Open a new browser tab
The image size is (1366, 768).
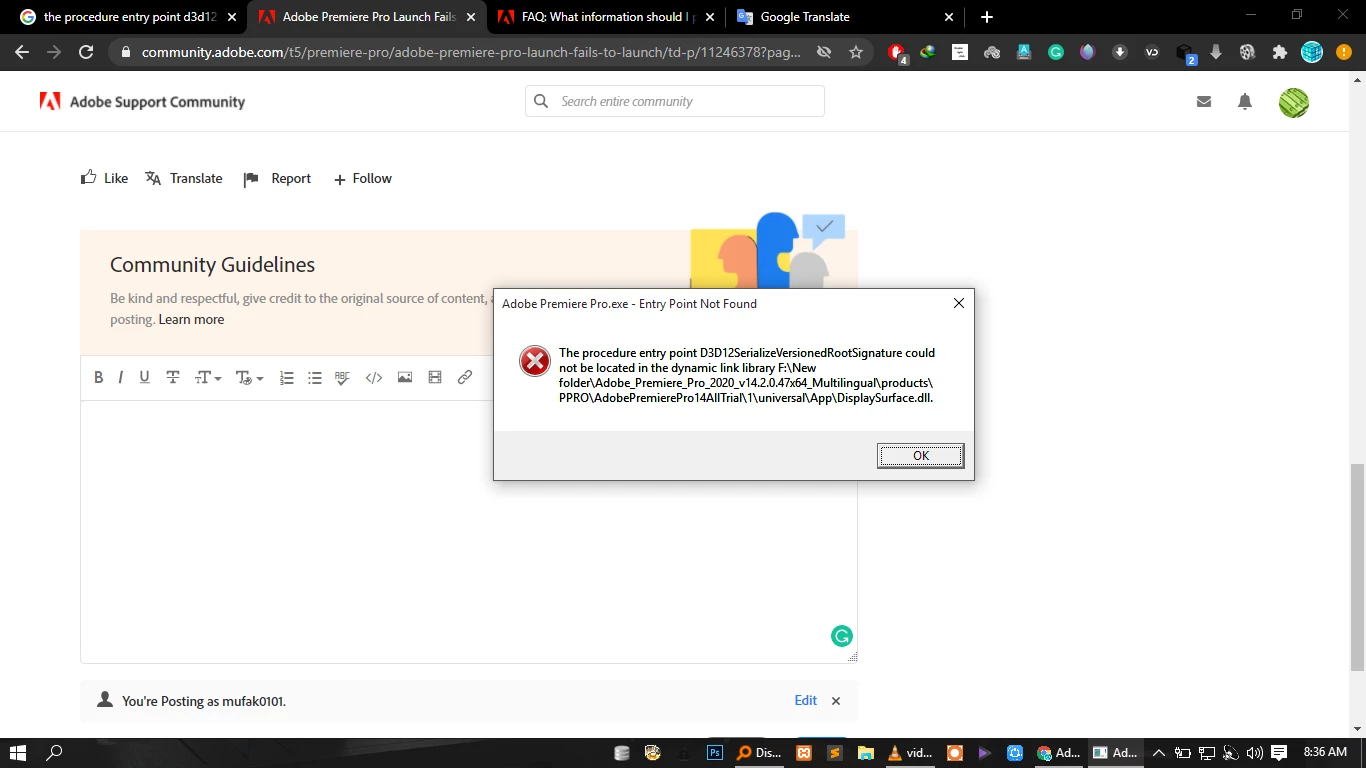pos(987,17)
